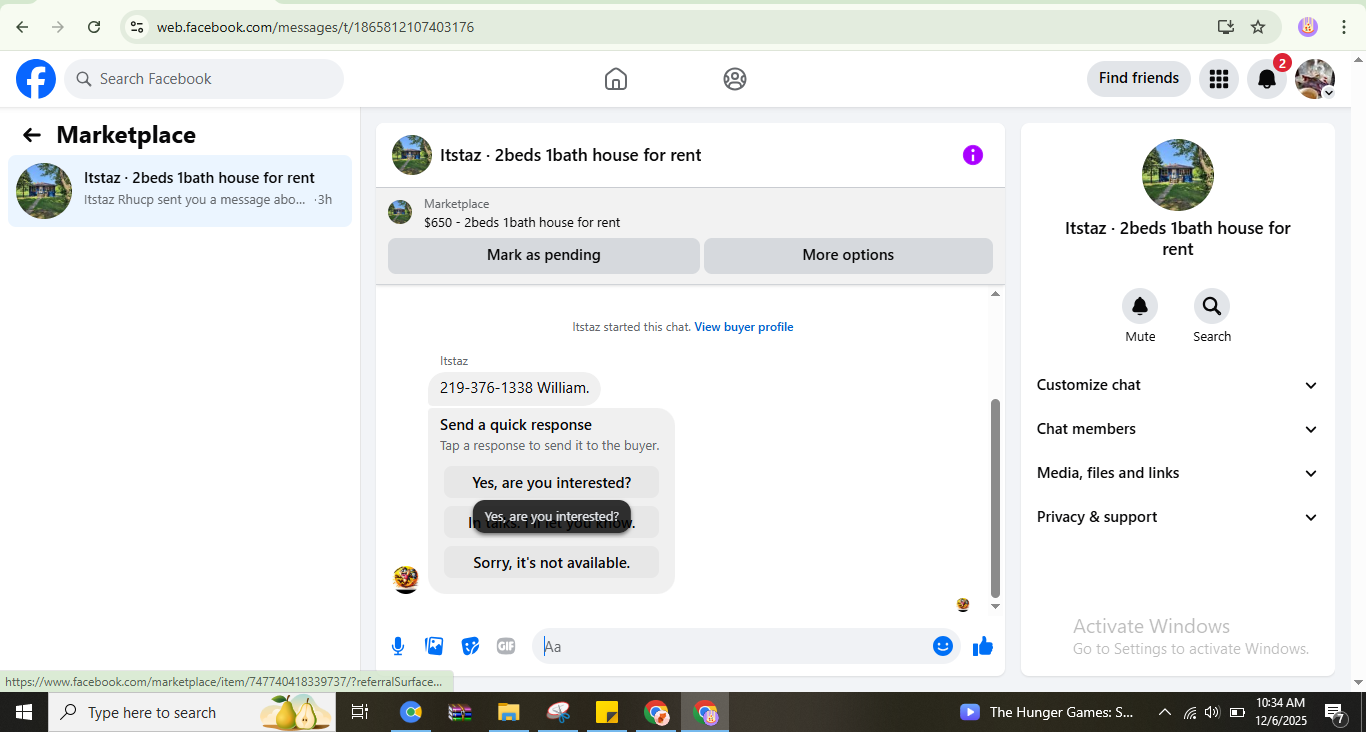Go to the Home feed icon
Screen dimensions: 1366x732
coord(616,79)
